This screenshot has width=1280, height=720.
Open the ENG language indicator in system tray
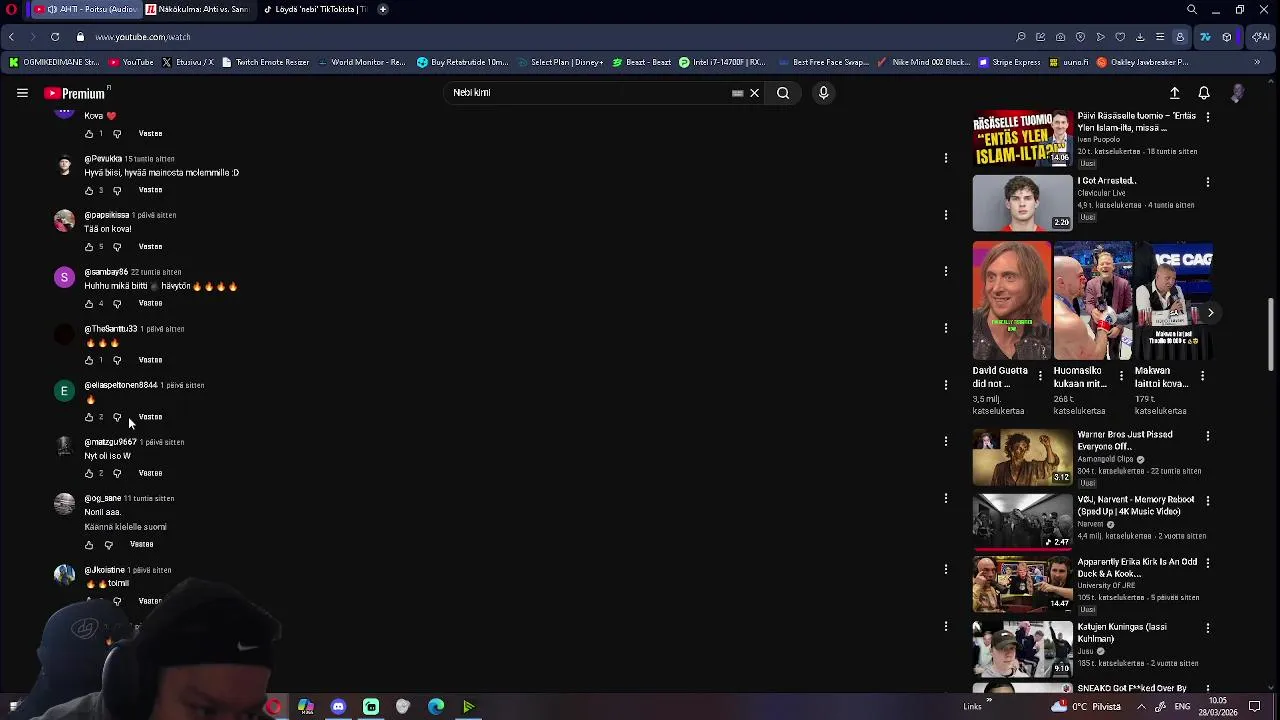click(1182, 707)
